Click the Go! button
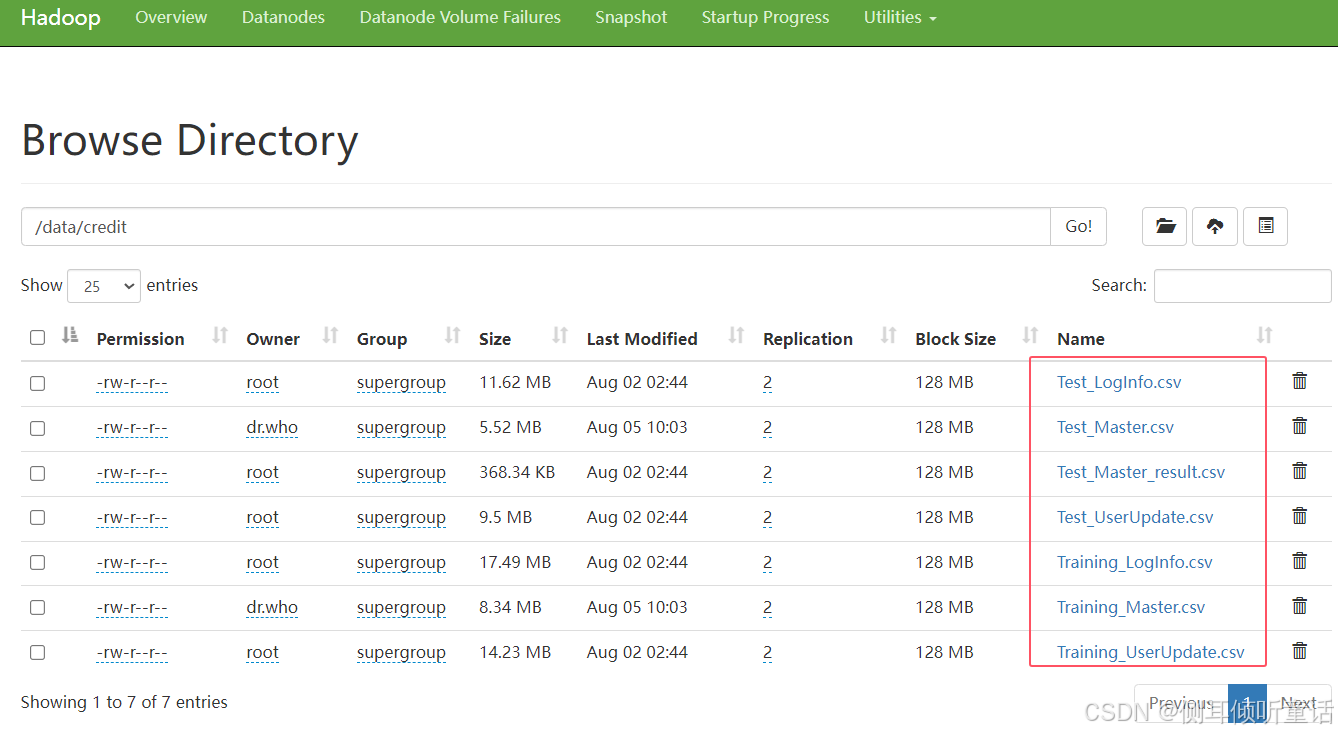The image size is (1338, 734). coord(1079,227)
